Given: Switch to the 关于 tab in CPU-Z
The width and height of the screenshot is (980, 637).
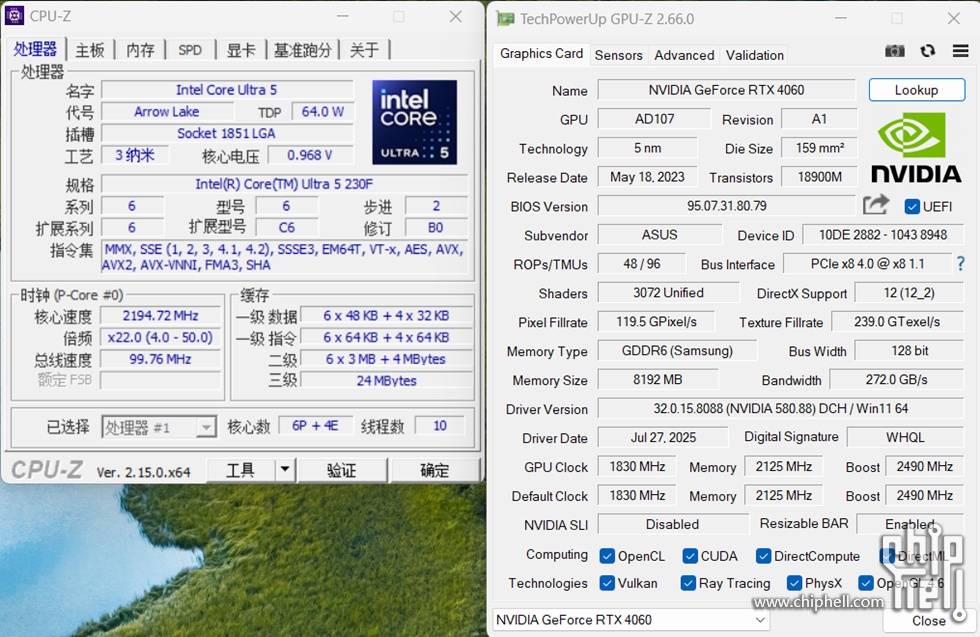Looking at the screenshot, I should (364, 50).
